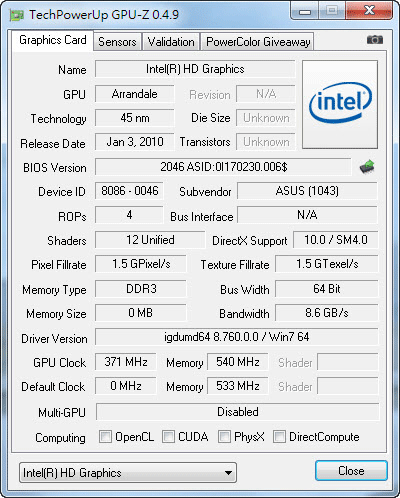Click the Driver Version field value
400x498 pixels.
(237, 337)
